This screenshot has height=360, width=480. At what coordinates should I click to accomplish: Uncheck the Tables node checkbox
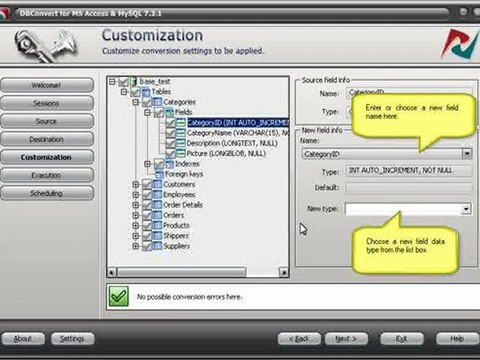[x=135, y=92]
